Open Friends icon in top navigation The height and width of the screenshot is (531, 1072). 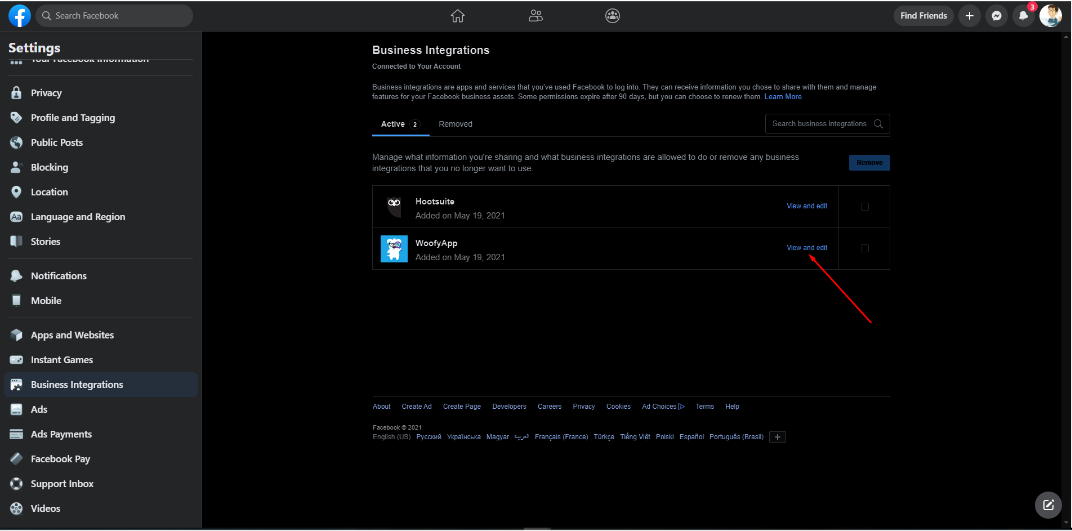536,16
